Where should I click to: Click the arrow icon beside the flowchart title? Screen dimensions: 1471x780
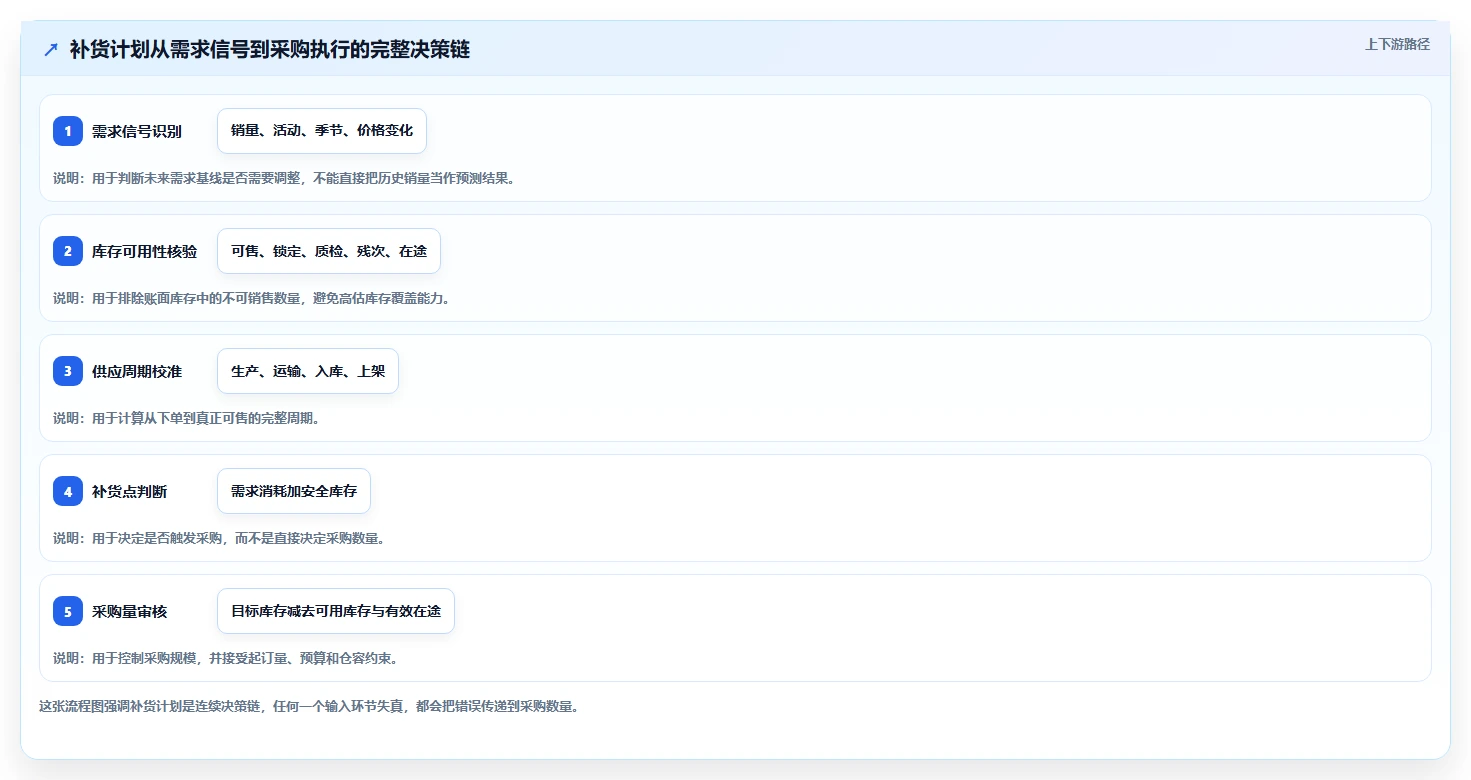tap(51, 49)
